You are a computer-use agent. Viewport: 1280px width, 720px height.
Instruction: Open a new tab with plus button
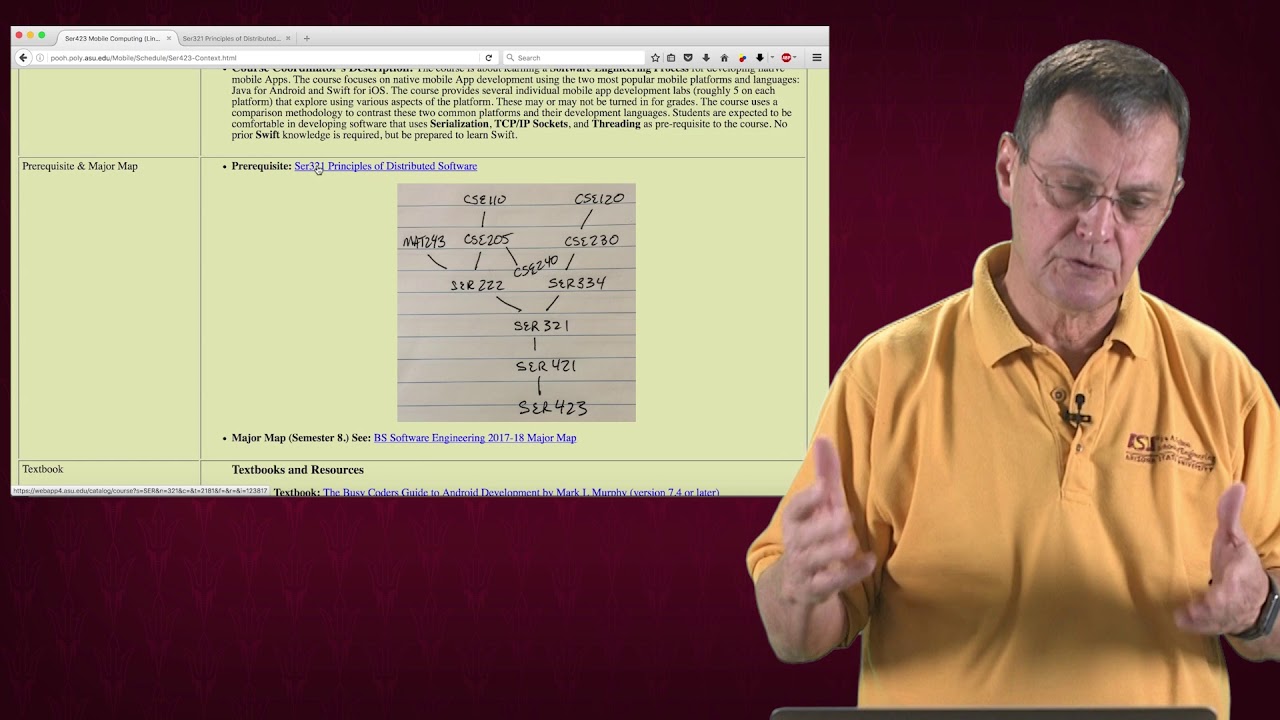pyautogui.click(x=306, y=38)
